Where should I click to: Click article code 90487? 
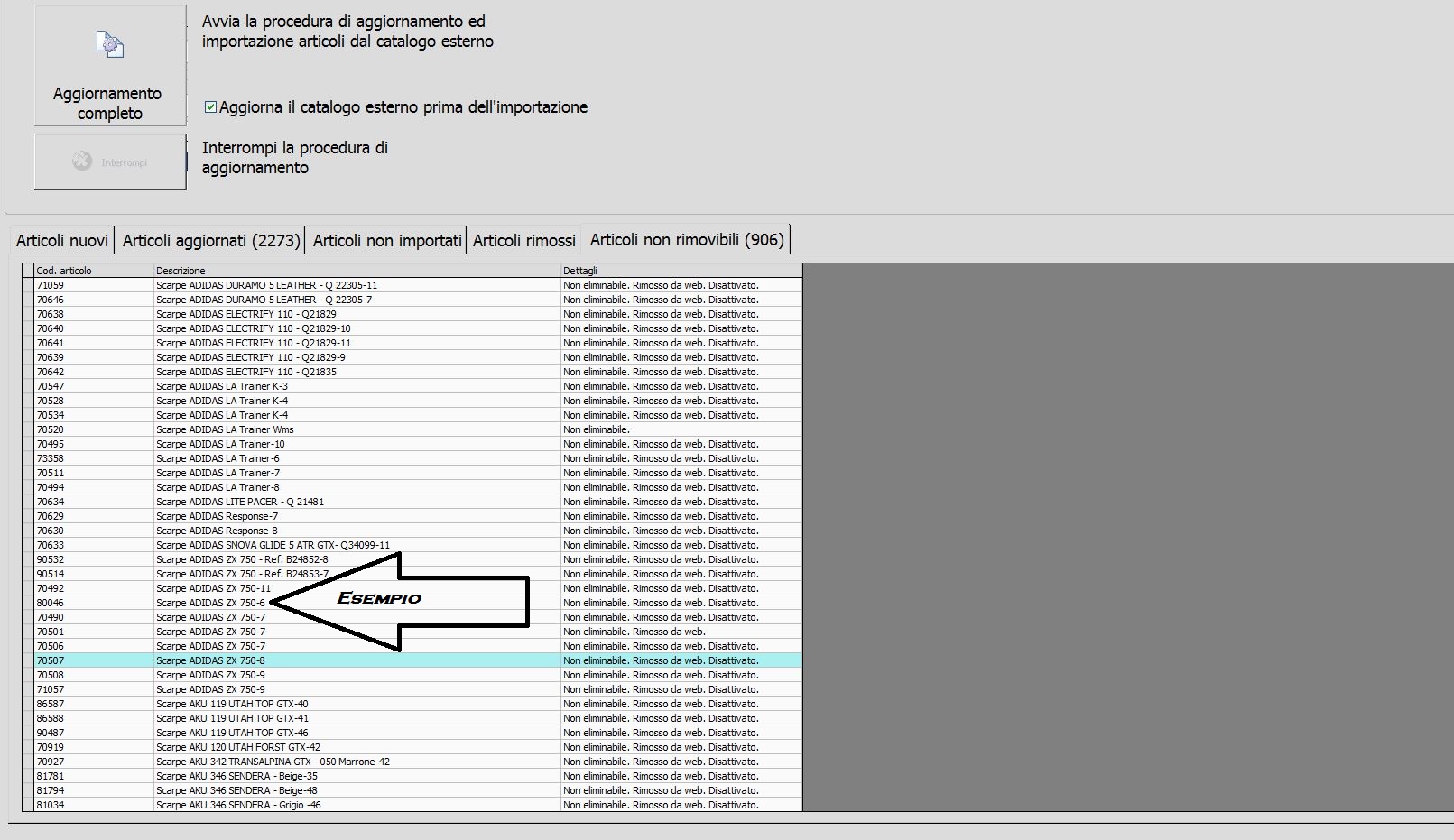point(51,733)
